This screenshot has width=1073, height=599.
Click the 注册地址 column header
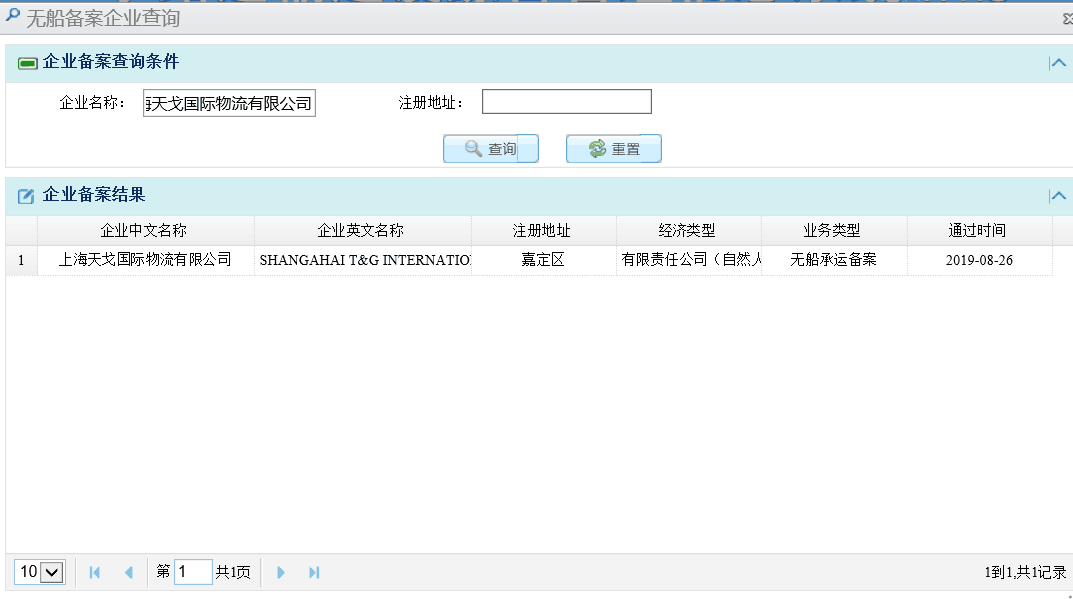pos(543,231)
